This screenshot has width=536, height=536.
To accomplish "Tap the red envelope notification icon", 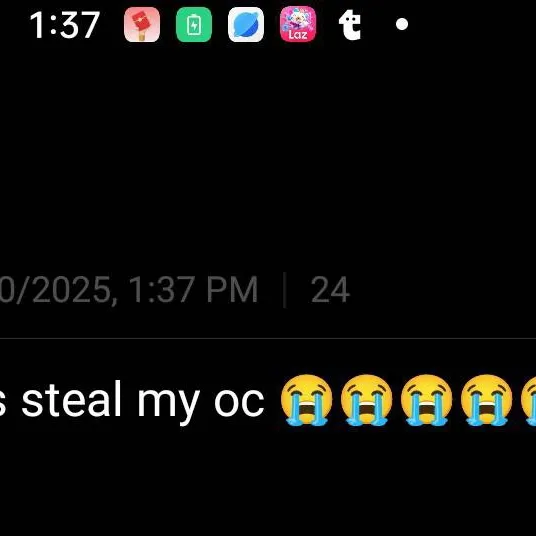I will [142, 24].
